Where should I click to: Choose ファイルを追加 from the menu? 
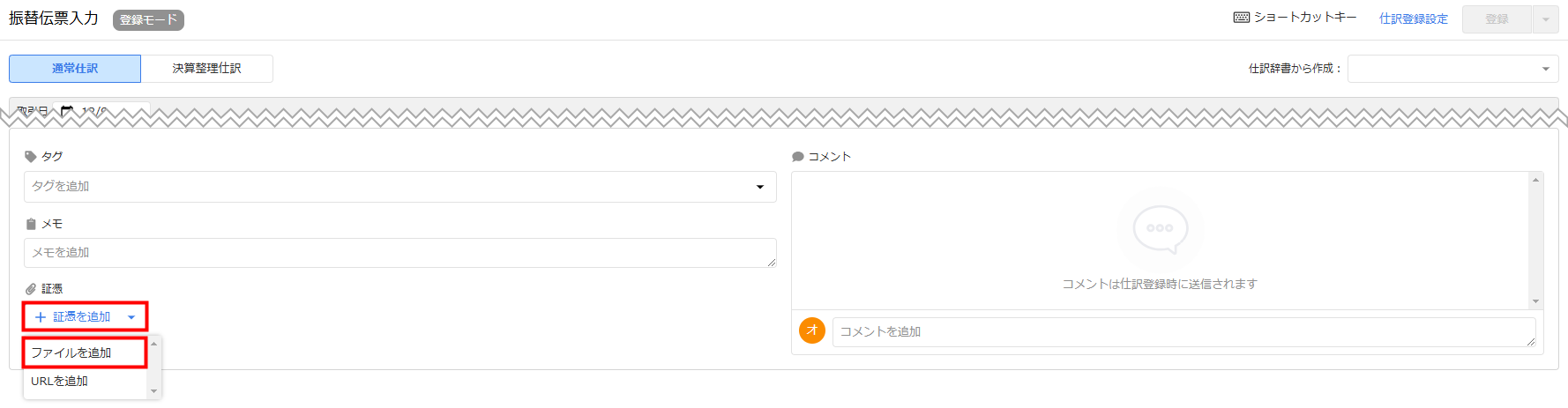click(x=85, y=352)
